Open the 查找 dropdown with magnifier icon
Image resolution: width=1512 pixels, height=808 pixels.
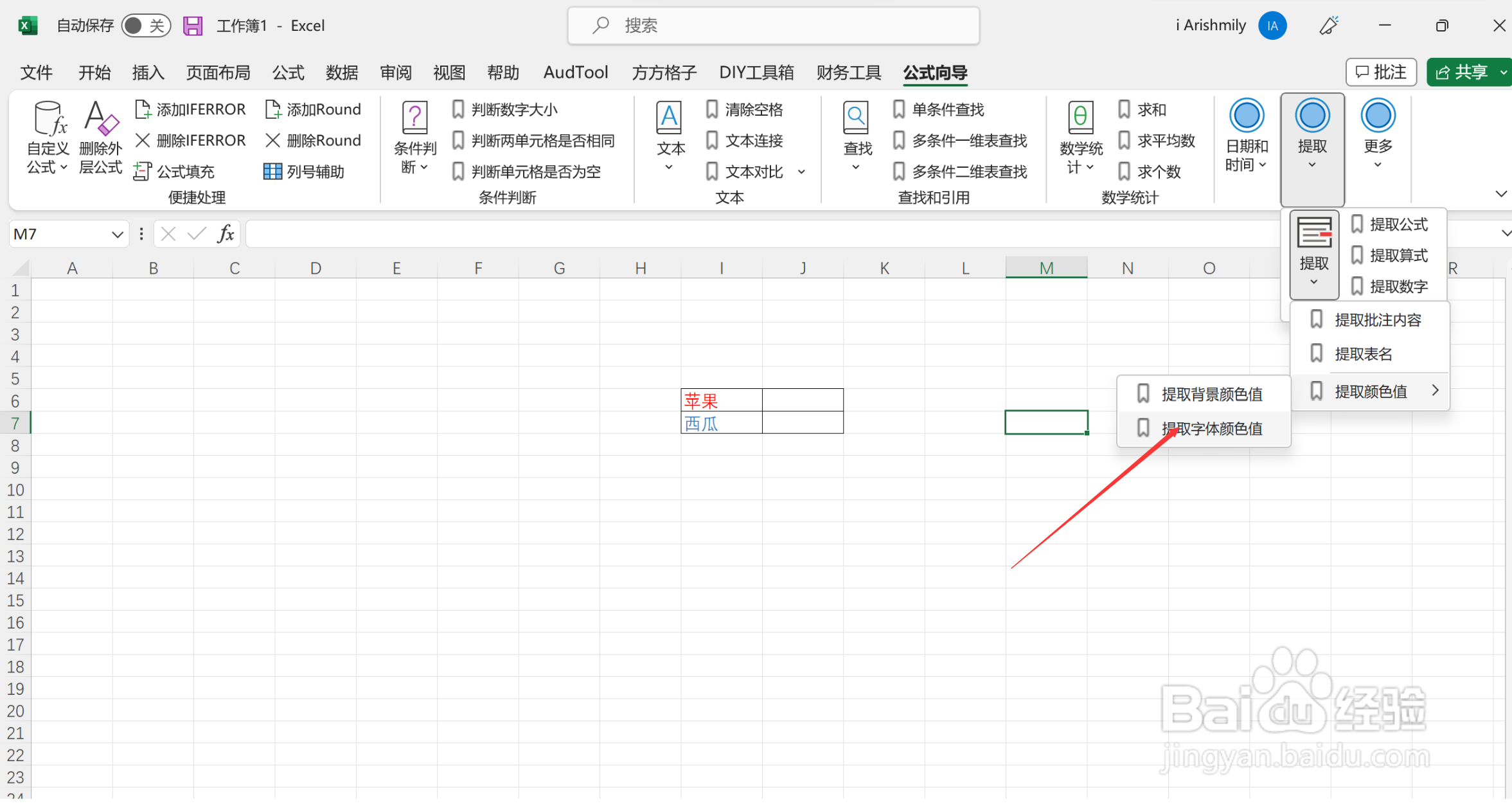[857, 138]
